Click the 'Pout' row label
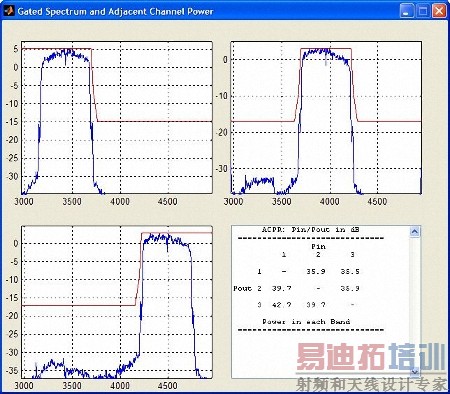The image size is (450, 394). (242, 288)
